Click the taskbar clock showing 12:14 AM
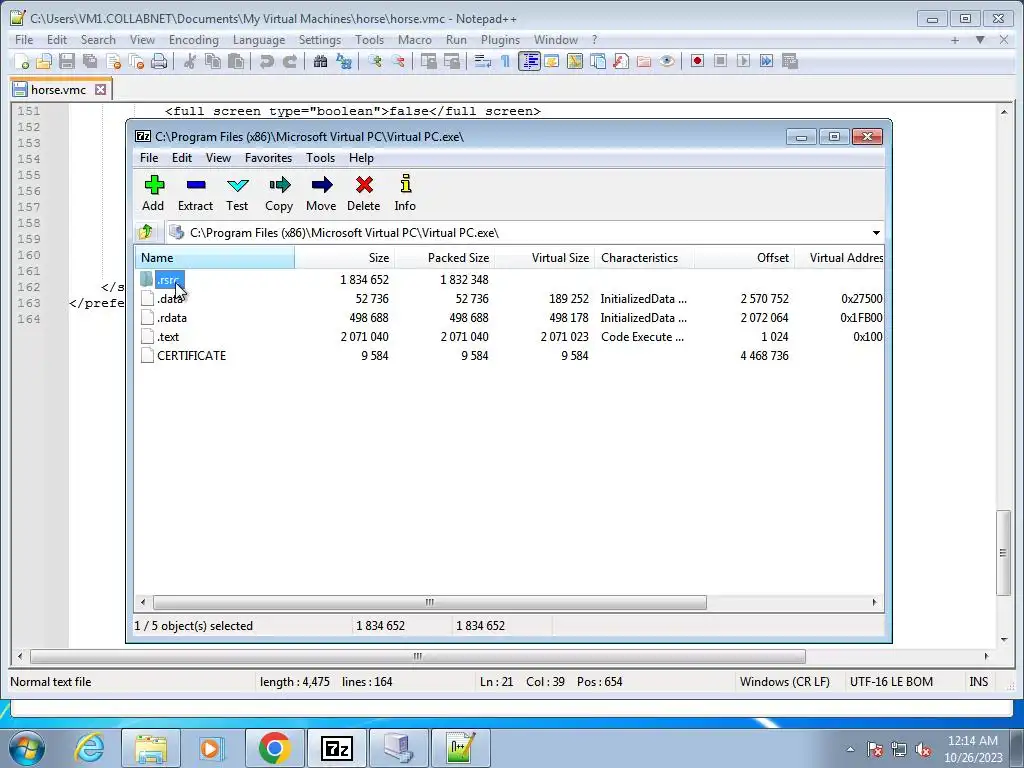The image size is (1024, 768). pos(972,748)
